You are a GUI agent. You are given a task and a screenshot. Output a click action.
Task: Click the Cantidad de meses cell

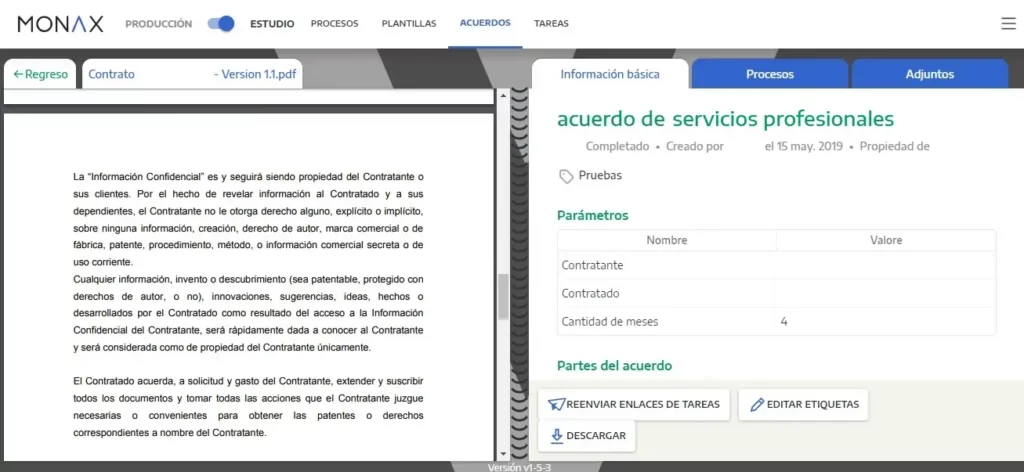click(x=667, y=321)
